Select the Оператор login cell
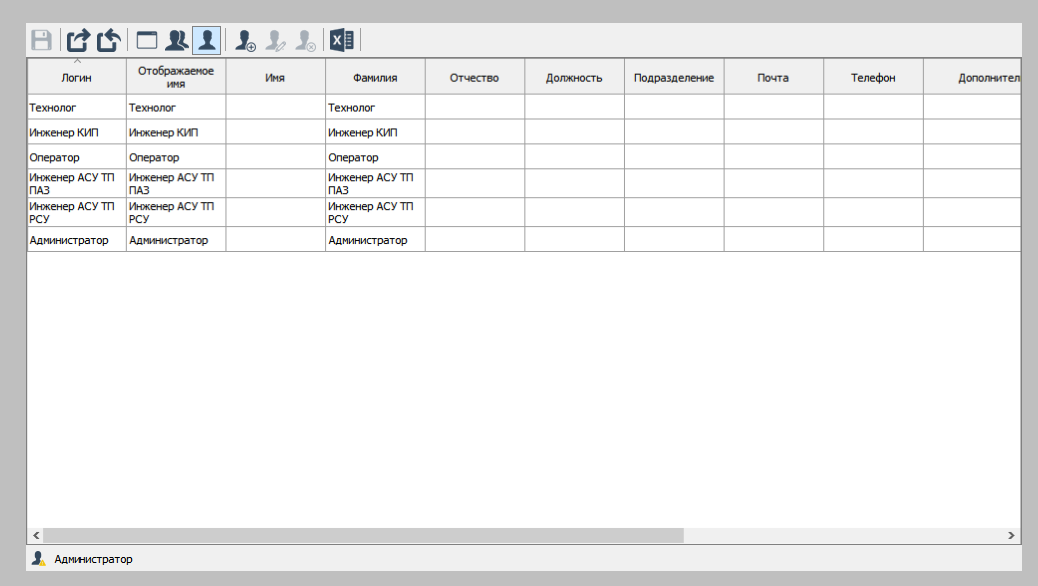Viewport: 1038px width, 586px height. point(76,157)
